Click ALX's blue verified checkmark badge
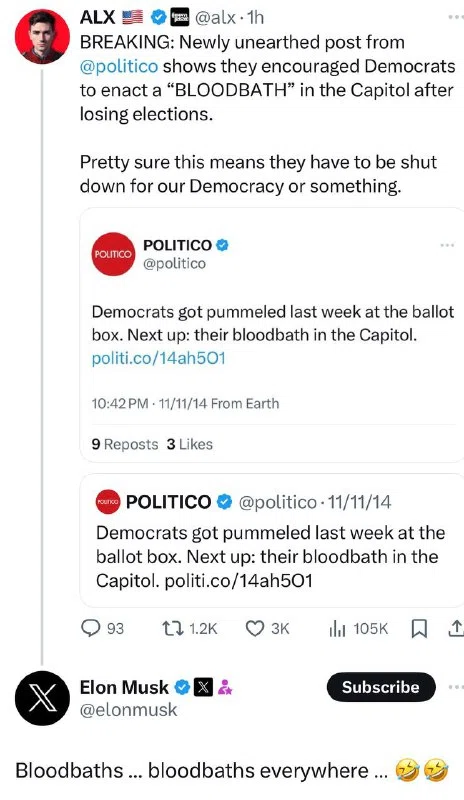This screenshot has width=464, height=800. (160, 18)
